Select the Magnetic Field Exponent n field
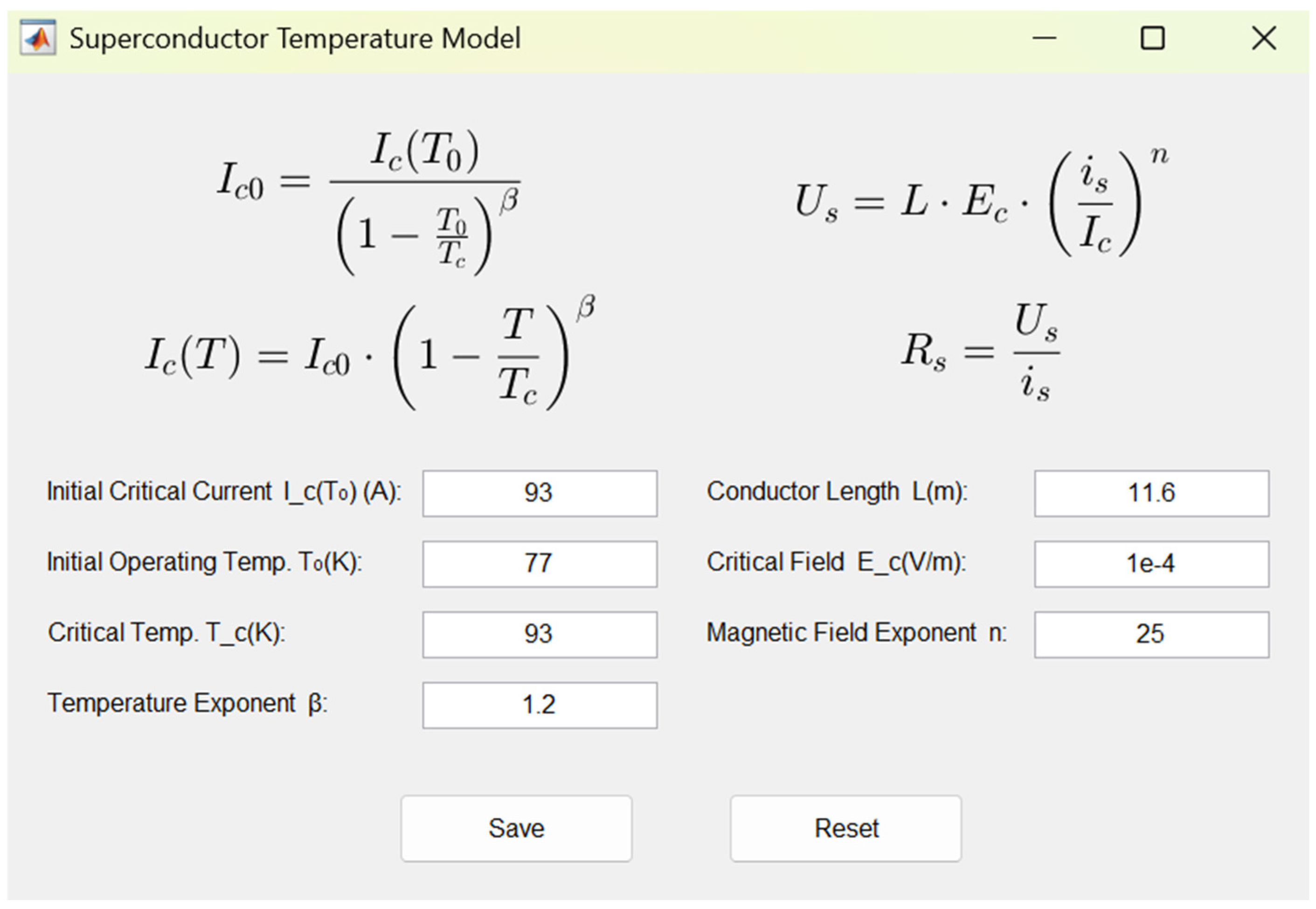1316x909 pixels. point(1151,634)
